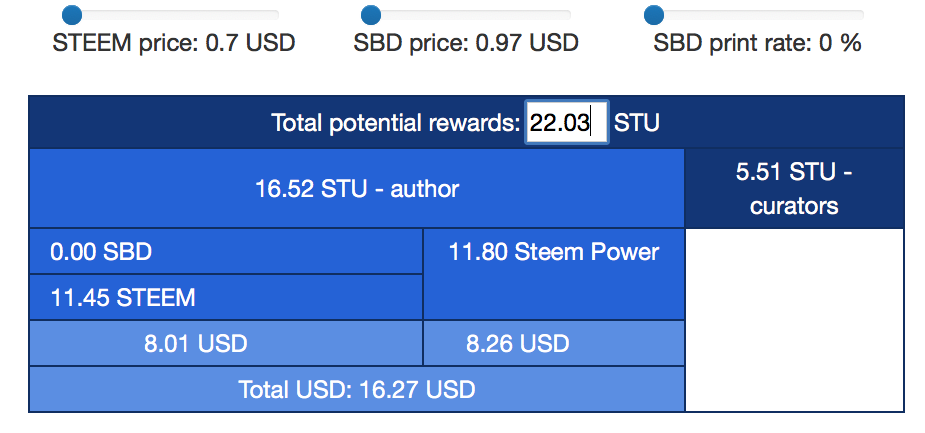The width and height of the screenshot is (925, 433).
Task: Select the '16.52 STU - author' cell
Action: (x=357, y=188)
